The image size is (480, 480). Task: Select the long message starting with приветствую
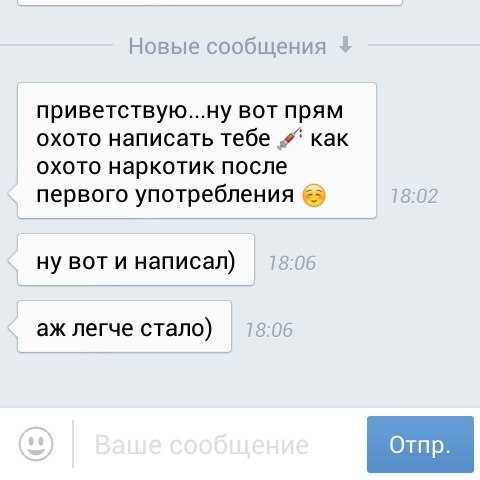click(x=197, y=151)
